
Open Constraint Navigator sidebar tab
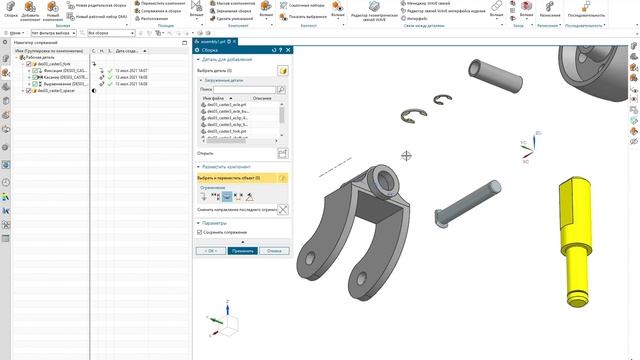6,73
